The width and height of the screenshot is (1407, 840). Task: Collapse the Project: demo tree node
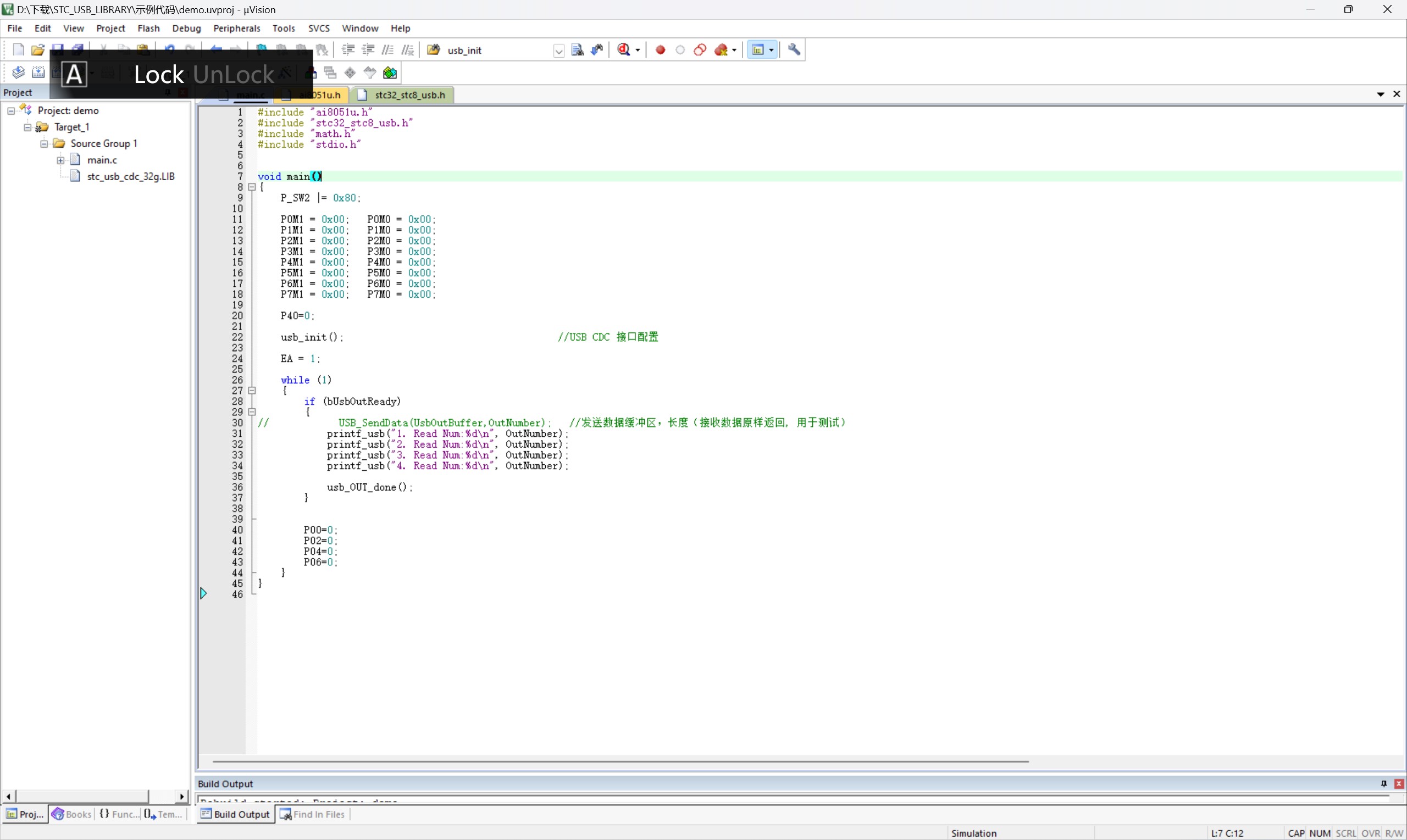coord(11,111)
